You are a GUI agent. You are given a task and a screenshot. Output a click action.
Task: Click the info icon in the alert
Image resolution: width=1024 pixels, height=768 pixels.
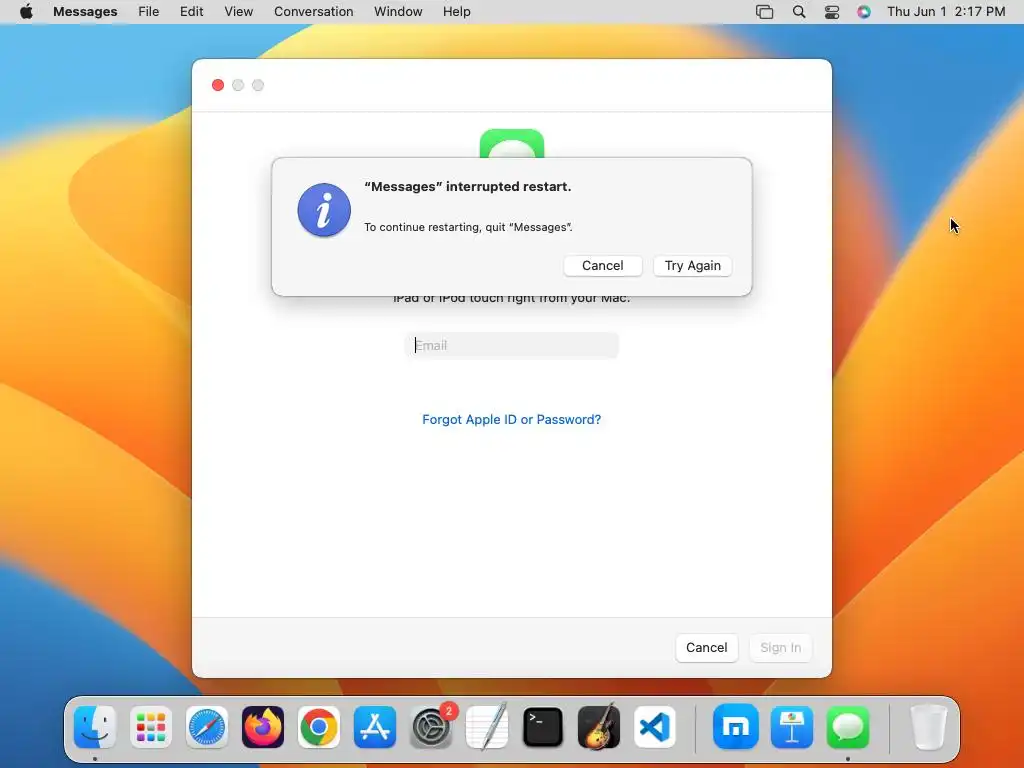click(x=324, y=210)
